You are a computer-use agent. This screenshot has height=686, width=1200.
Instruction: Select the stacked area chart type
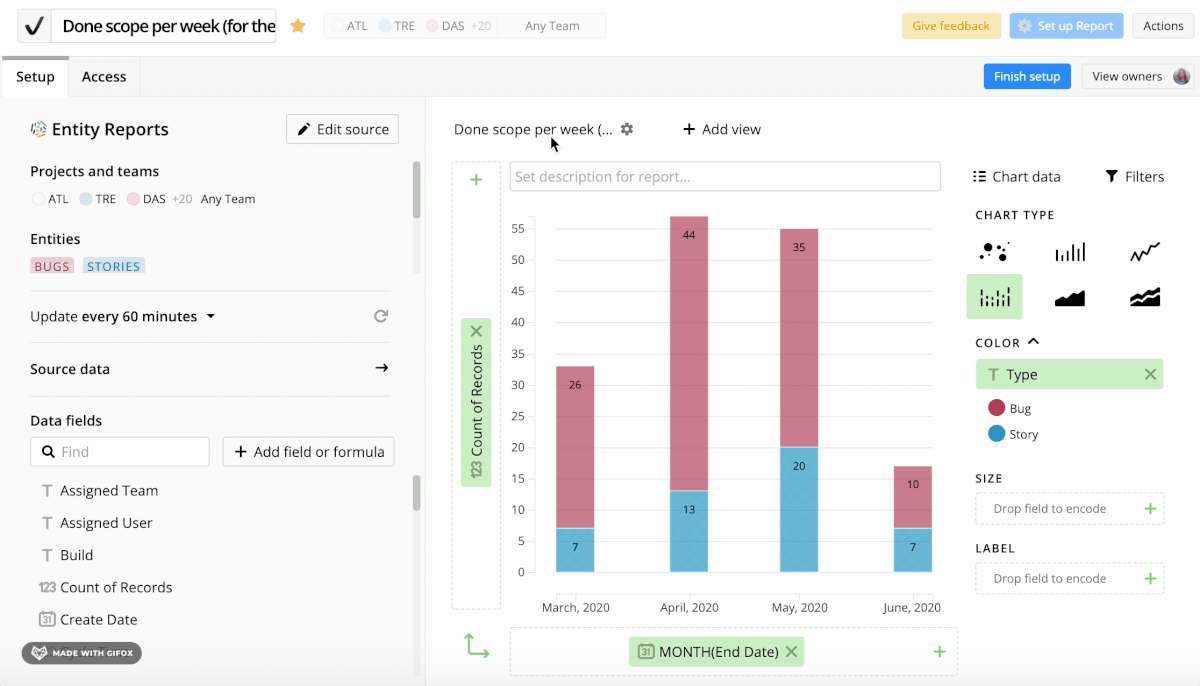1144,297
